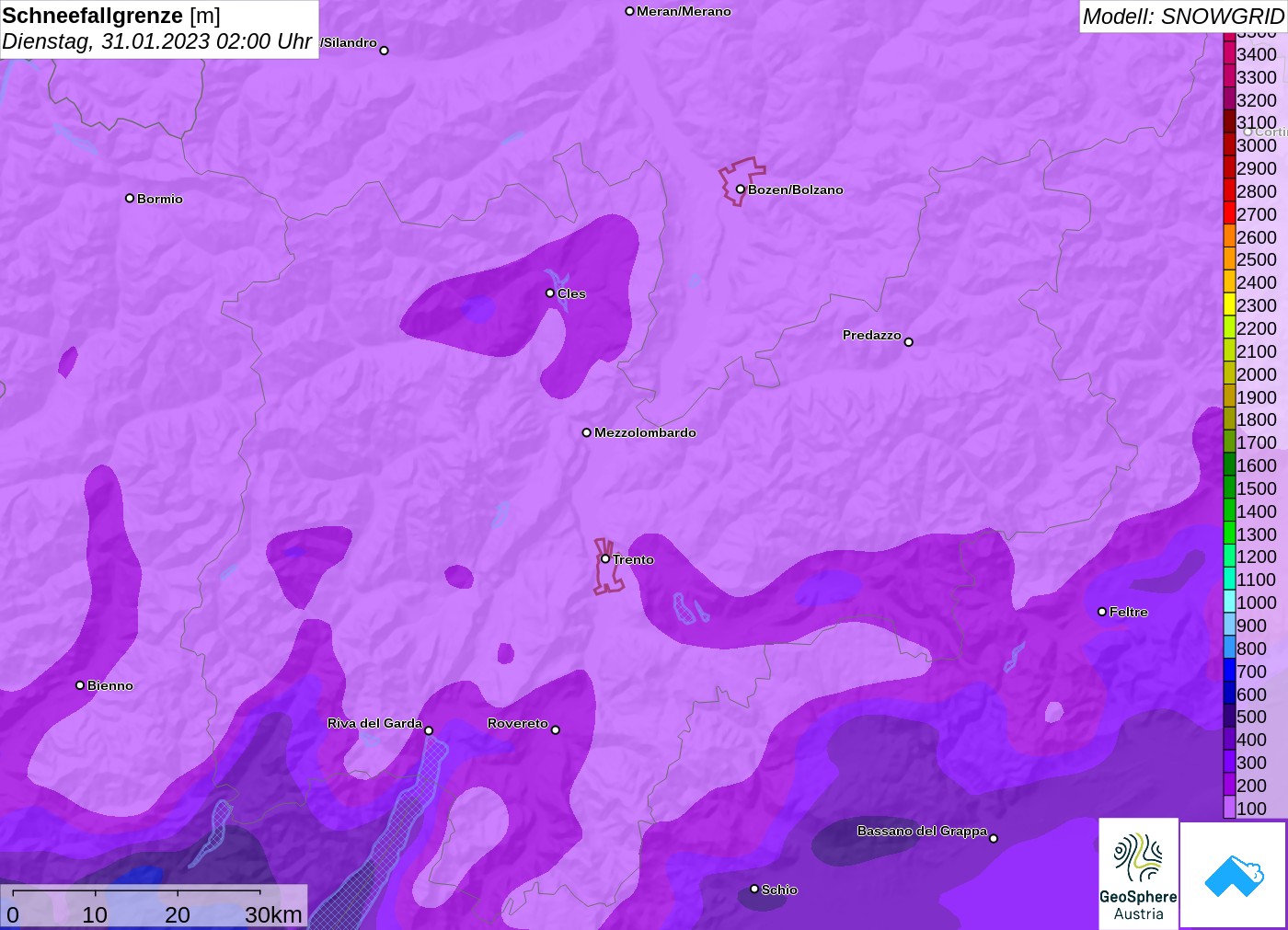The height and width of the screenshot is (930, 1288).
Task: Click the 20 scale bar tick label
Action: (178, 915)
